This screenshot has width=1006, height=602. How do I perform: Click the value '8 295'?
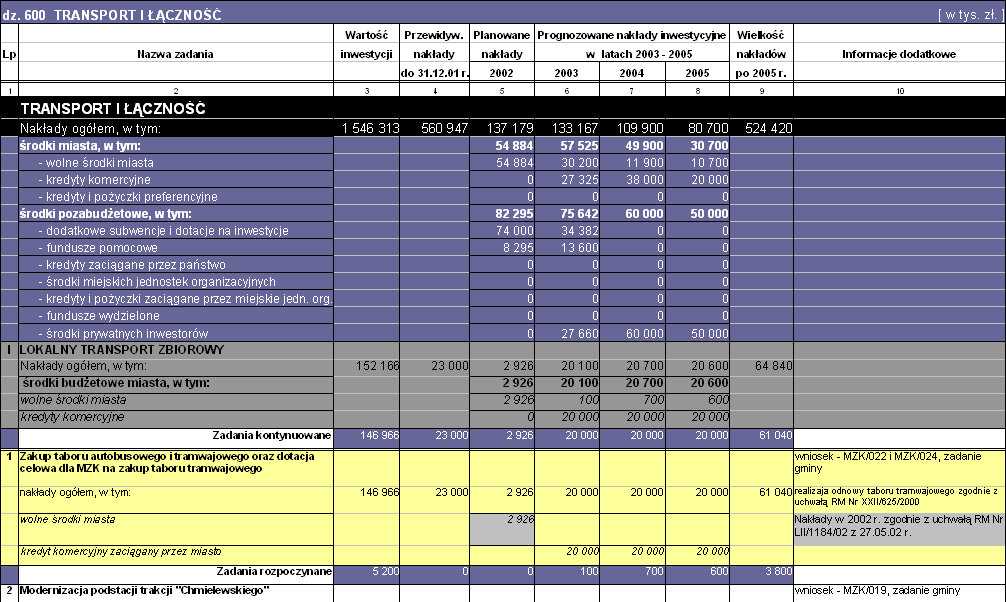point(519,248)
